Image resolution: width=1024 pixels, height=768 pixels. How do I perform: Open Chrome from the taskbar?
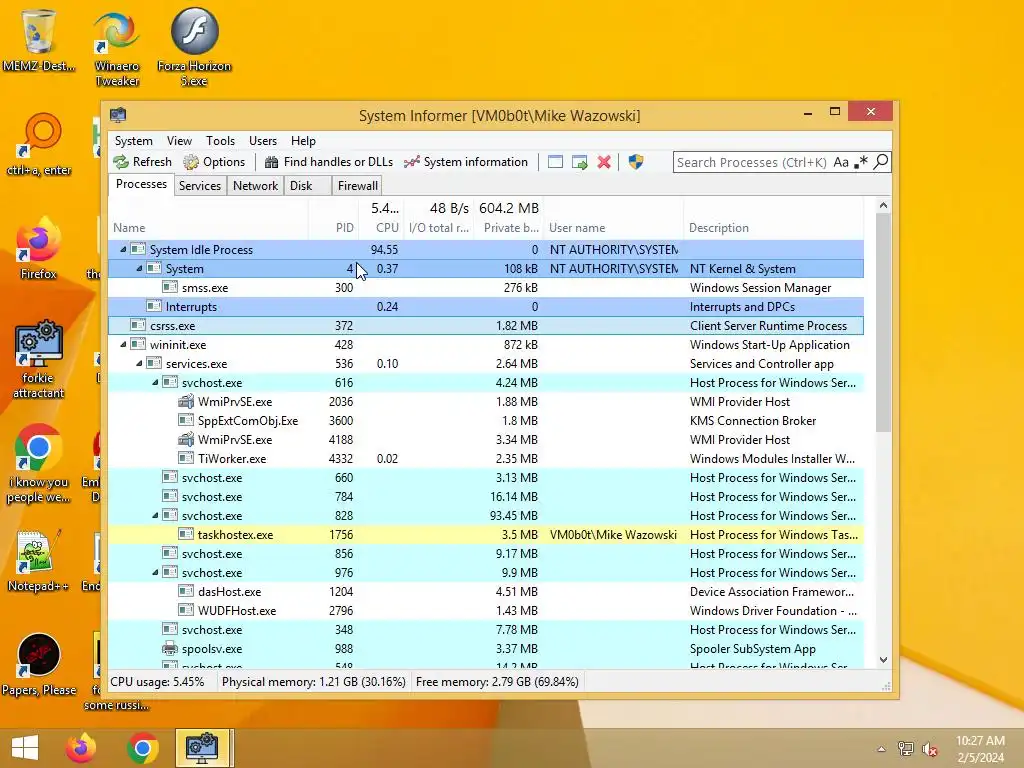[142, 748]
